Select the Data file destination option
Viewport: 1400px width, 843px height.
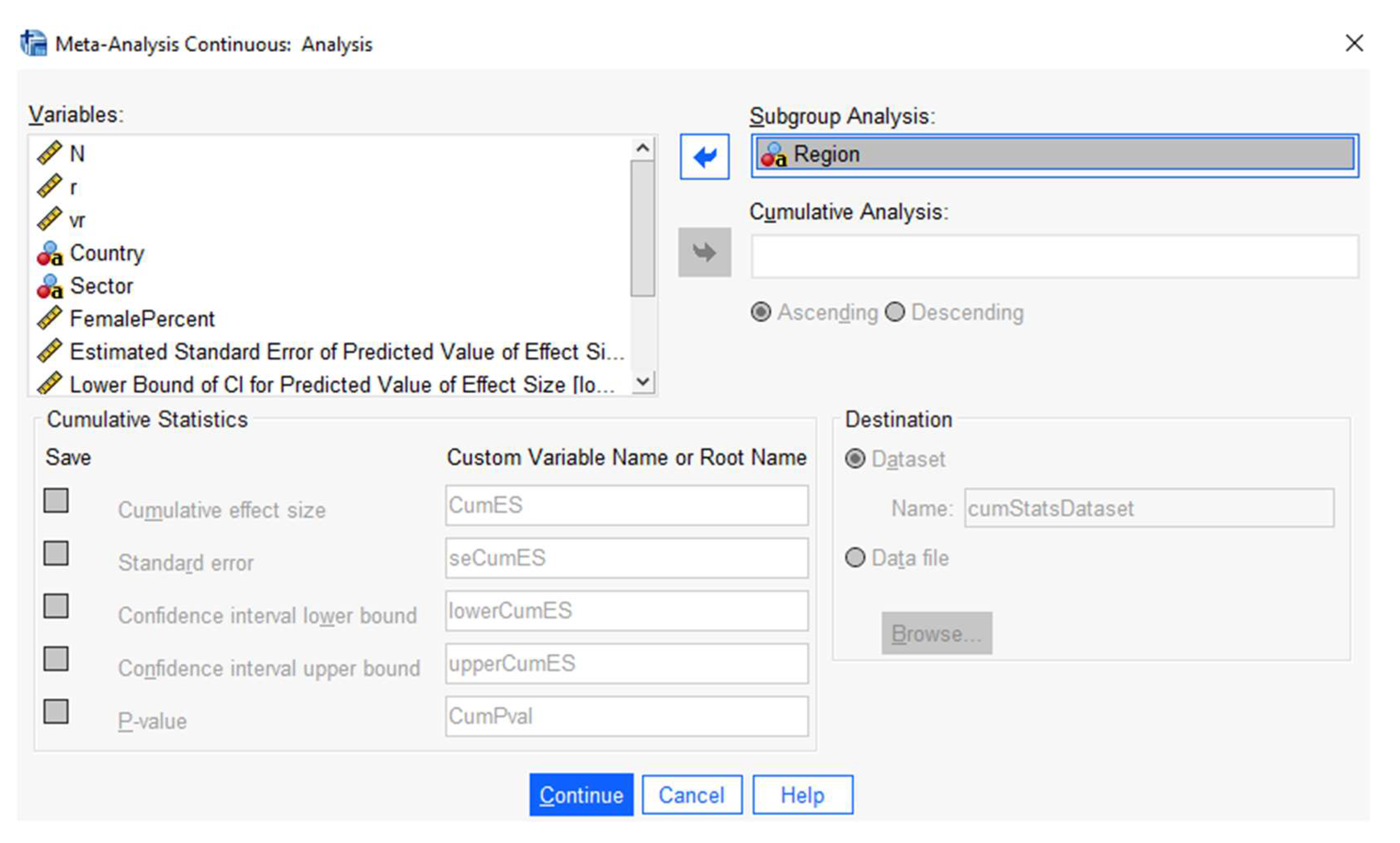tap(855, 558)
